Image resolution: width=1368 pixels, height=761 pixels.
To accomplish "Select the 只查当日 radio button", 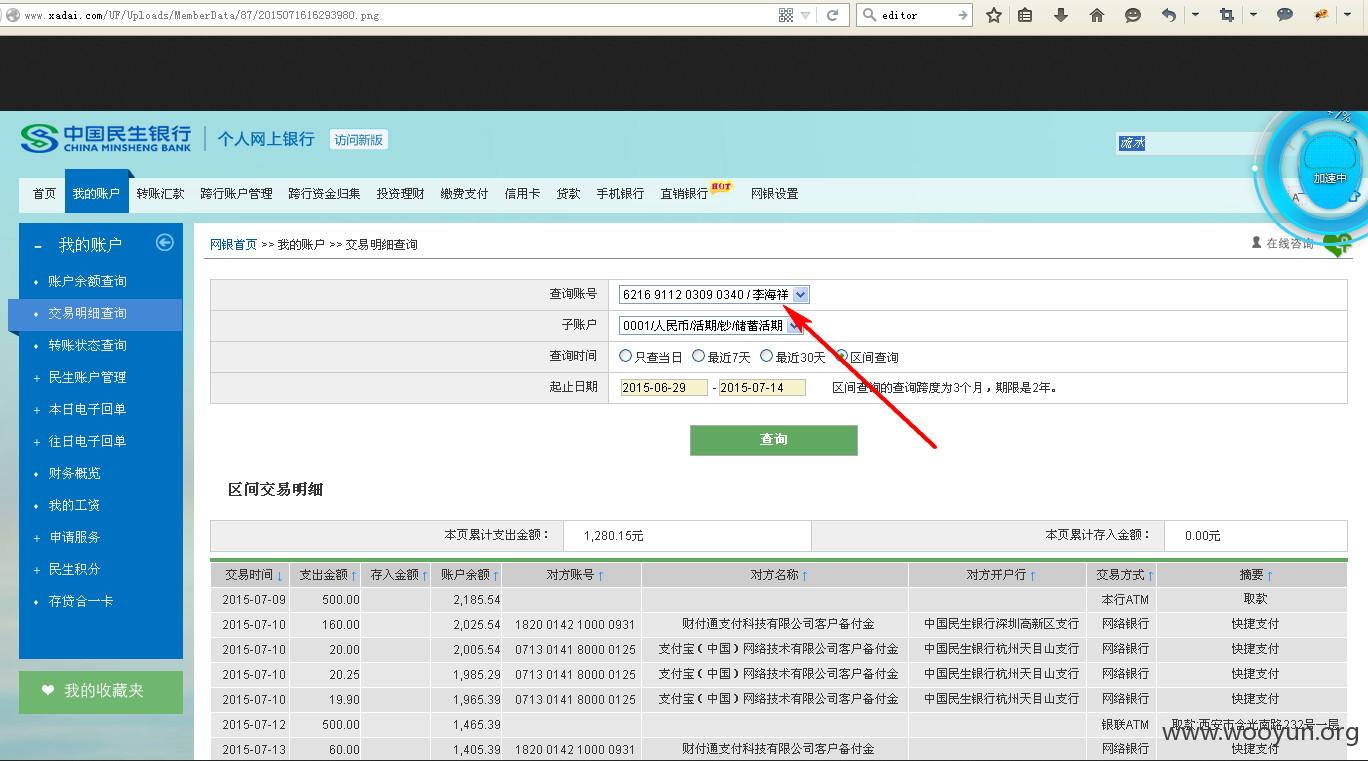I will (x=626, y=356).
